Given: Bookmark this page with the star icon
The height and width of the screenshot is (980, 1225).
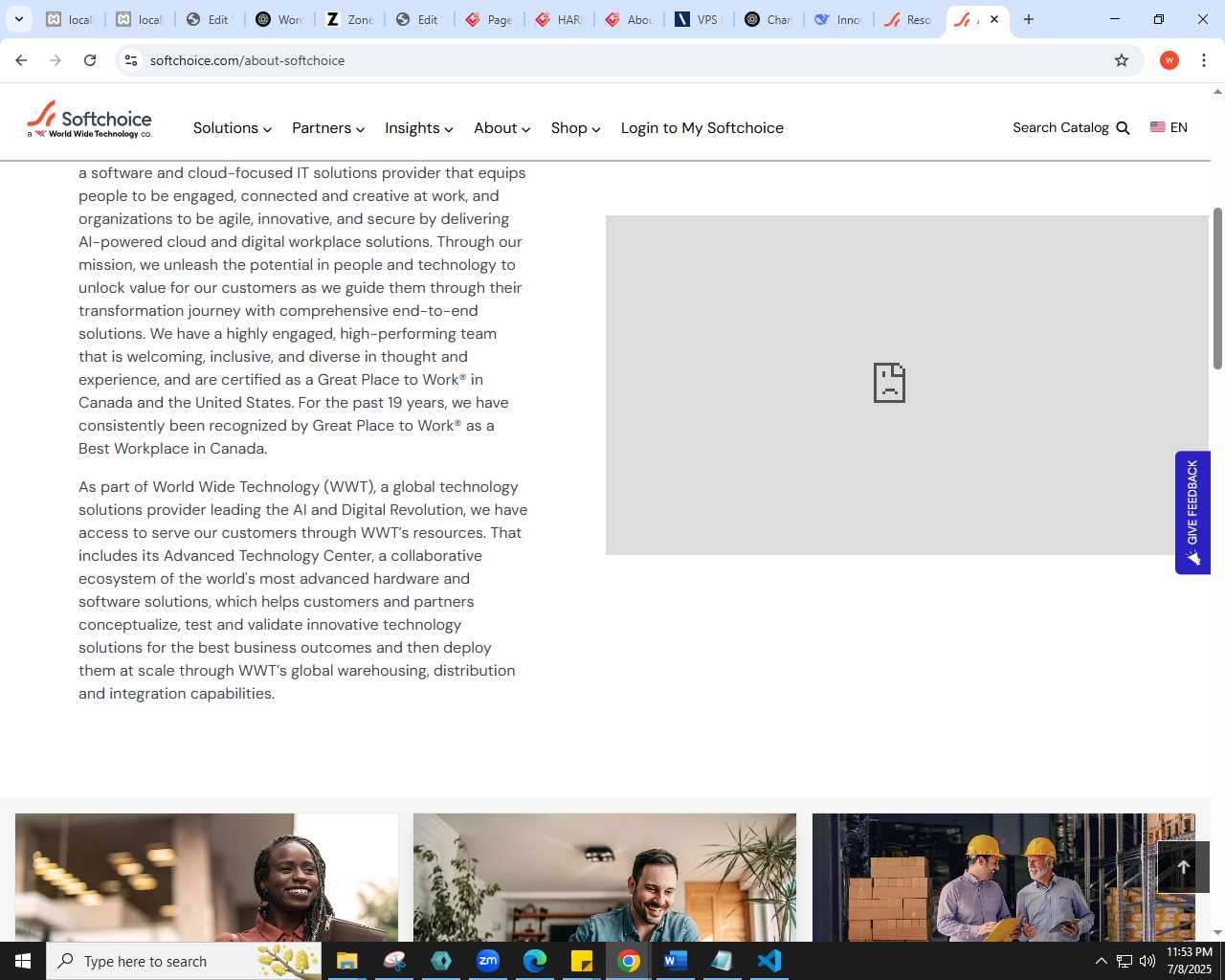Looking at the screenshot, I should point(1122,60).
